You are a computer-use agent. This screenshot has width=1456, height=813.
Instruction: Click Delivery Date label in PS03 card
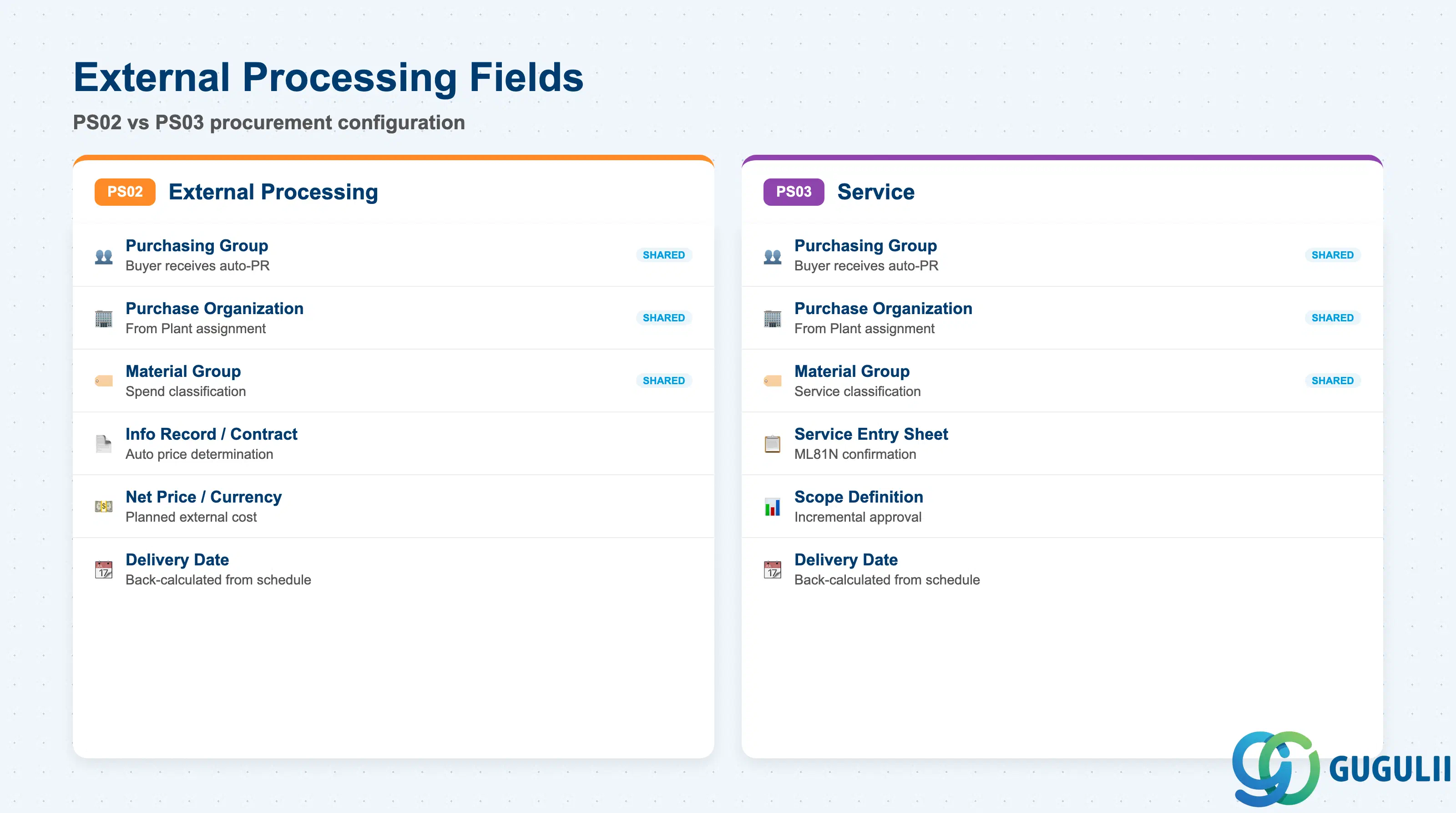click(x=846, y=559)
